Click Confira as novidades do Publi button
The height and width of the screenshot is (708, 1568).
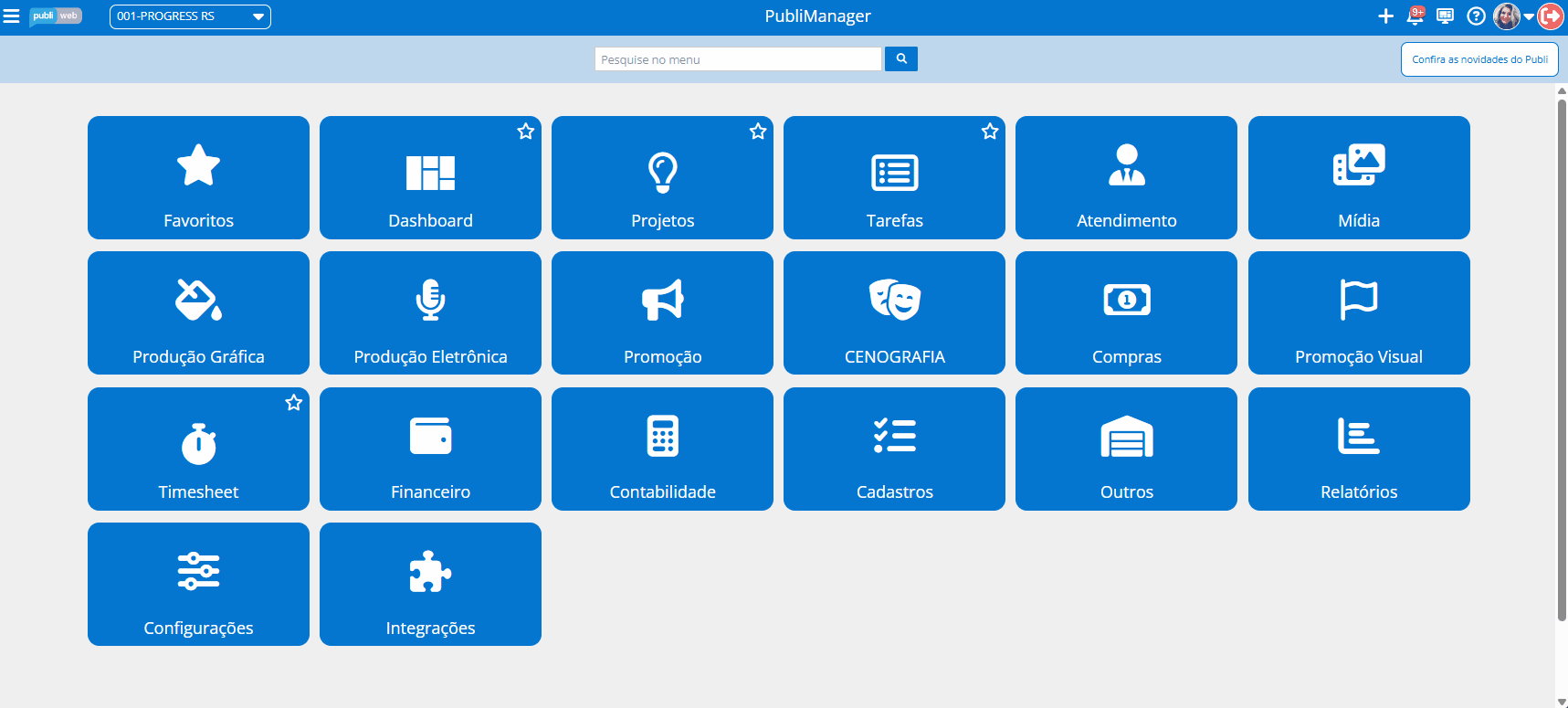tap(1479, 59)
